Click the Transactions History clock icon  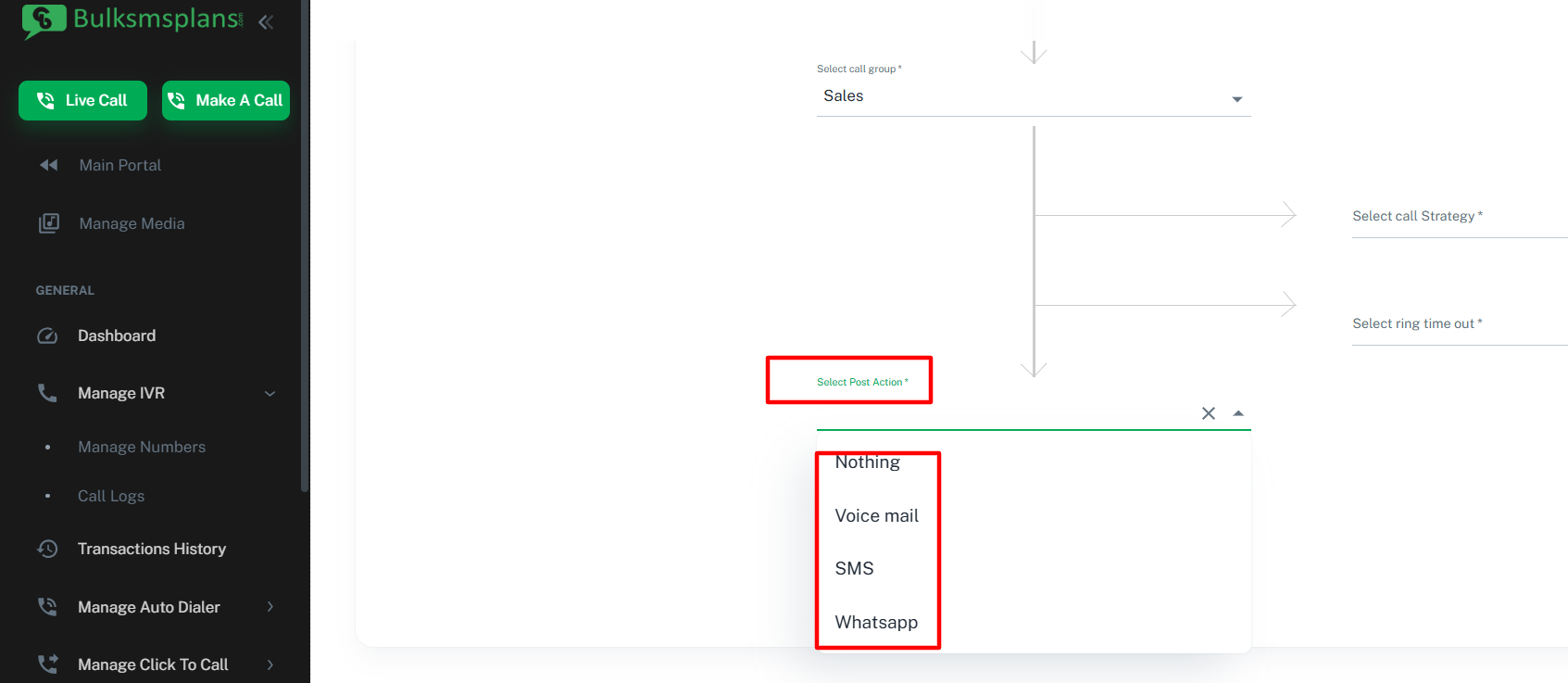click(47, 549)
